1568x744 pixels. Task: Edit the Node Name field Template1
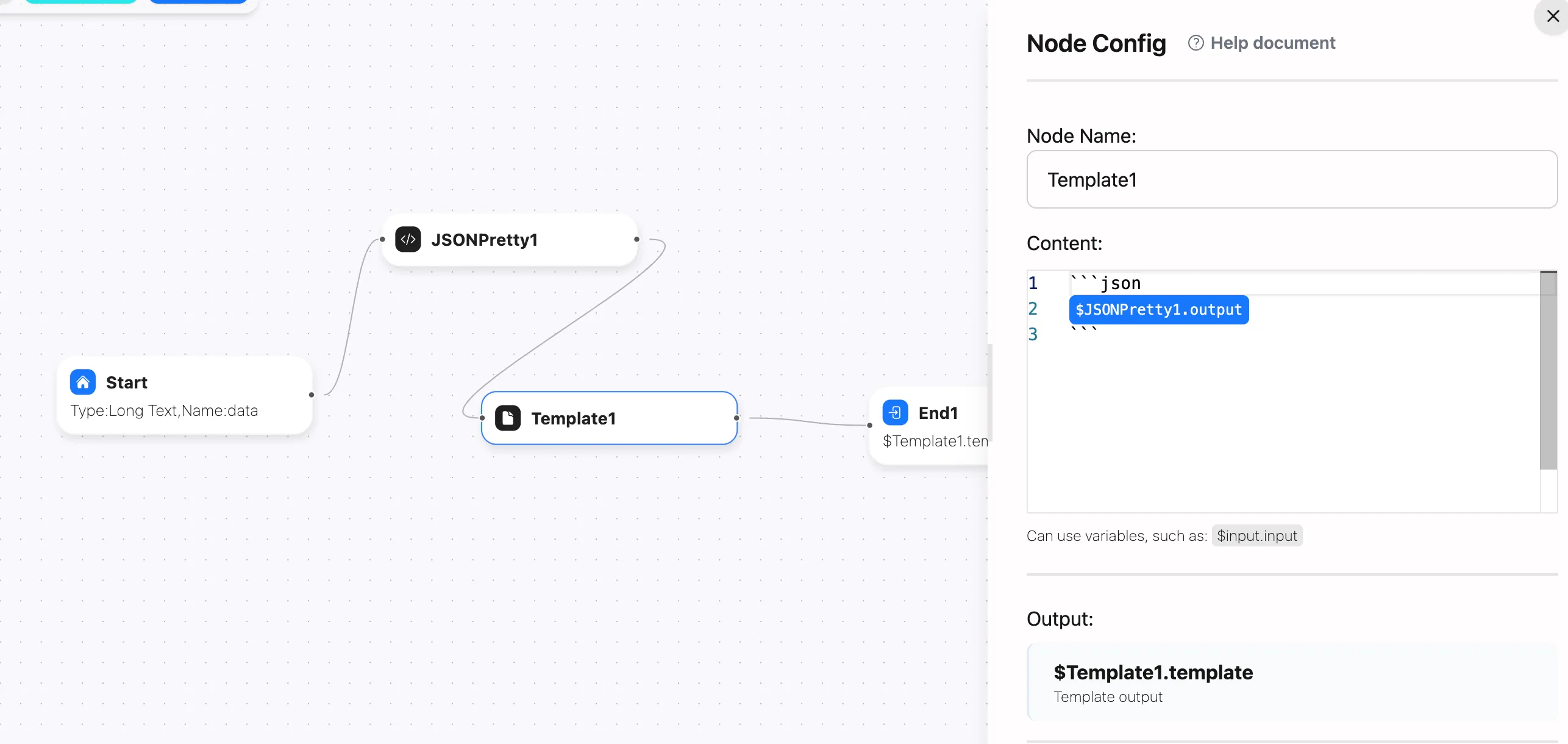[1292, 179]
